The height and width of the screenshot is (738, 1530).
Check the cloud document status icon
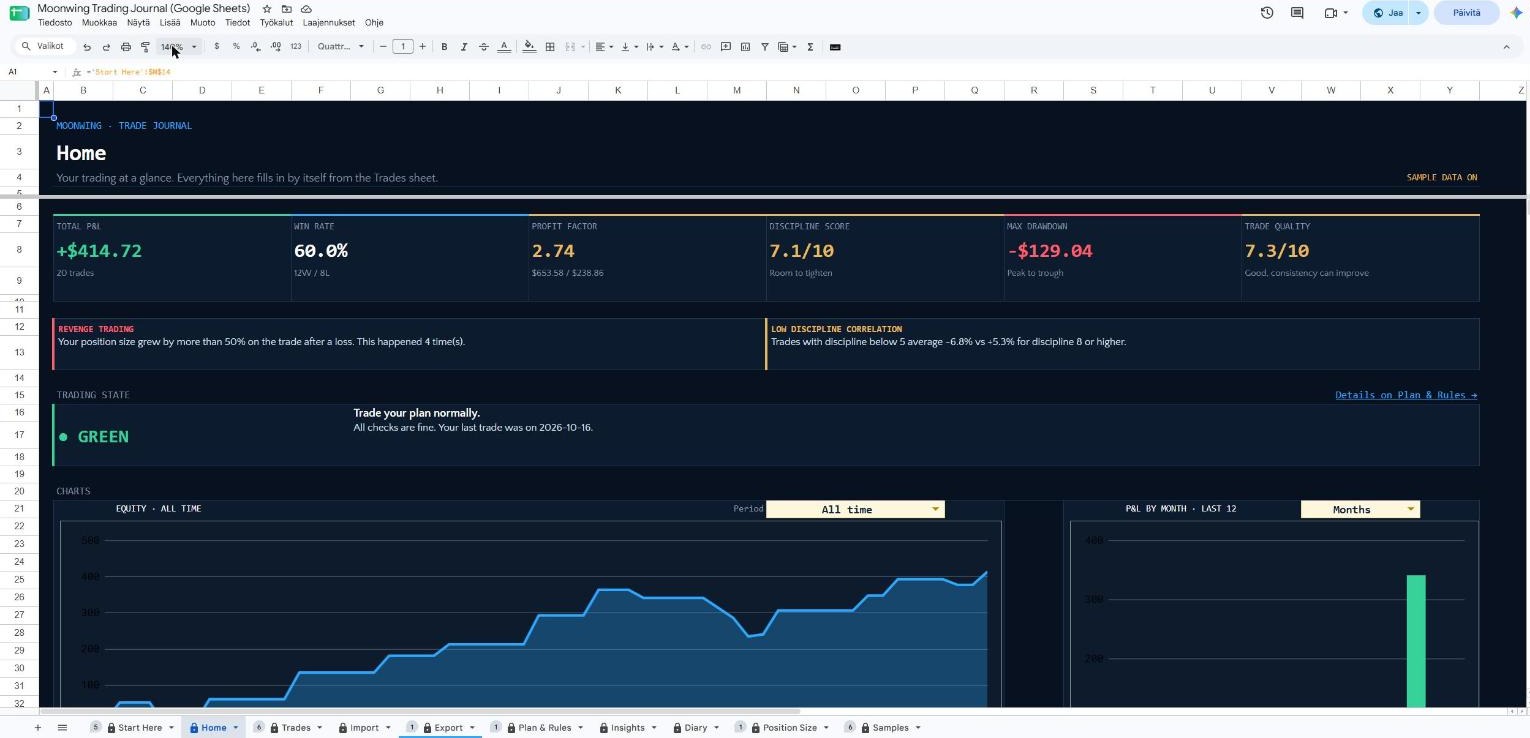pos(307,9)
